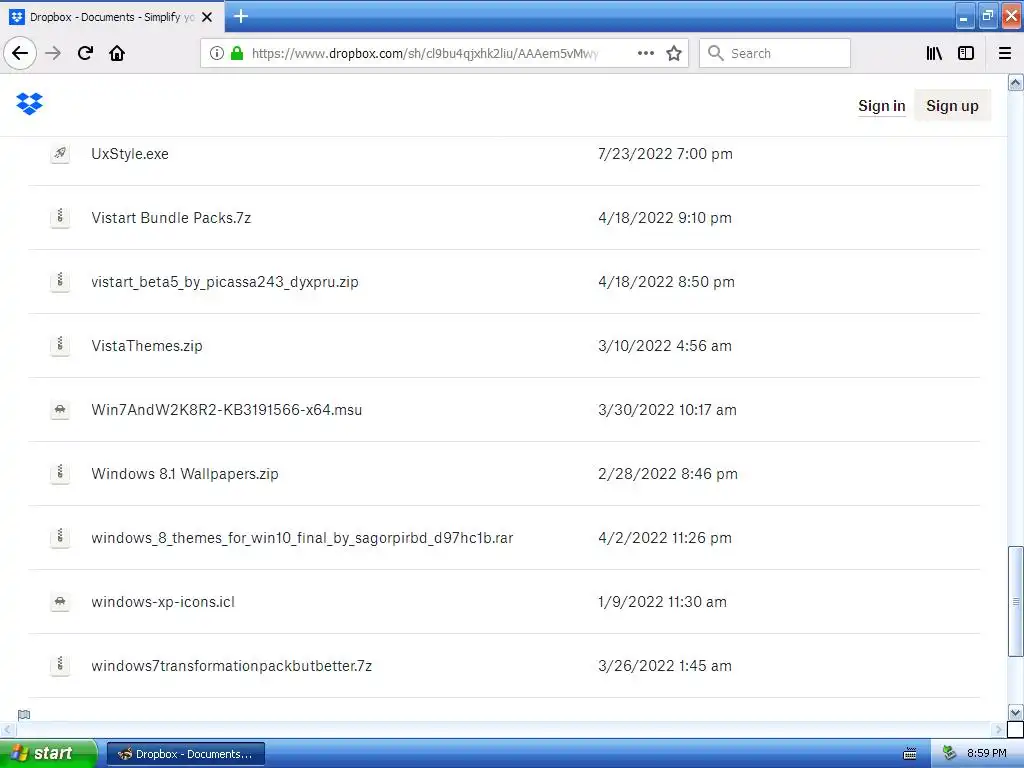
Task: Open the Windows start menu
Action: tap(48, 754)
